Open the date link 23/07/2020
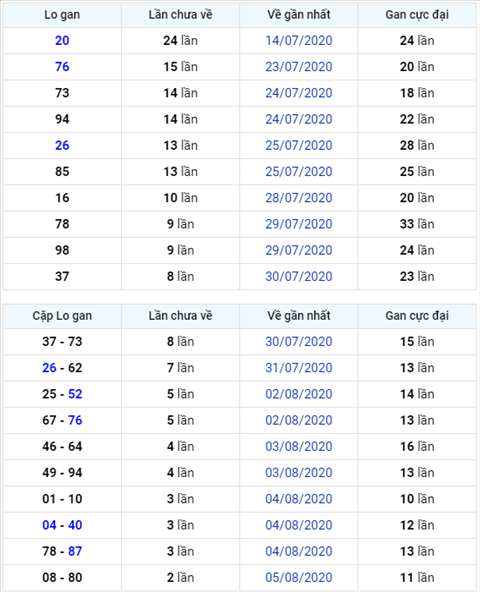Viewport: 480px width, 592px height. pos(298,66)
